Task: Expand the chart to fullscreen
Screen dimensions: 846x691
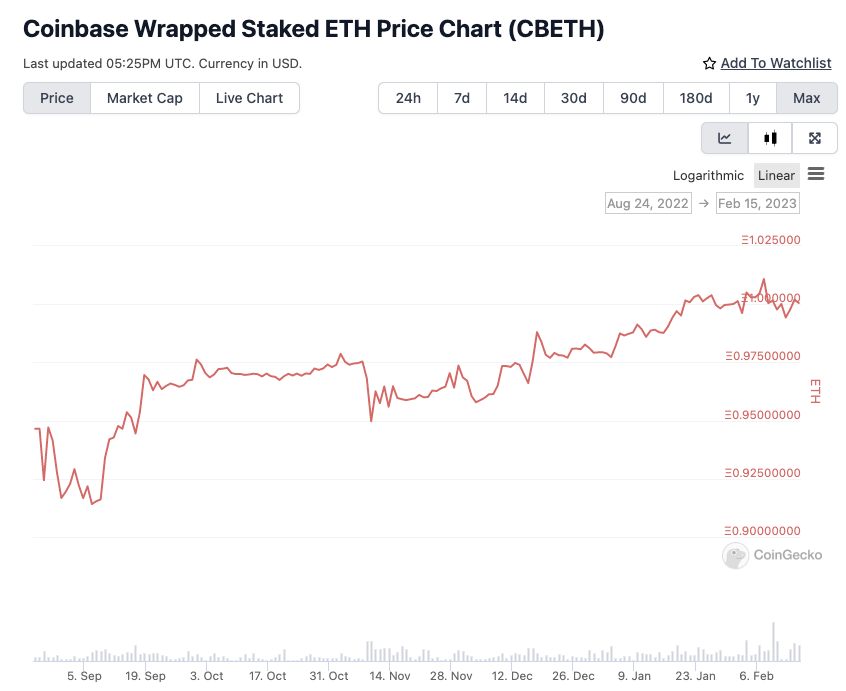Action: [815, 137]
